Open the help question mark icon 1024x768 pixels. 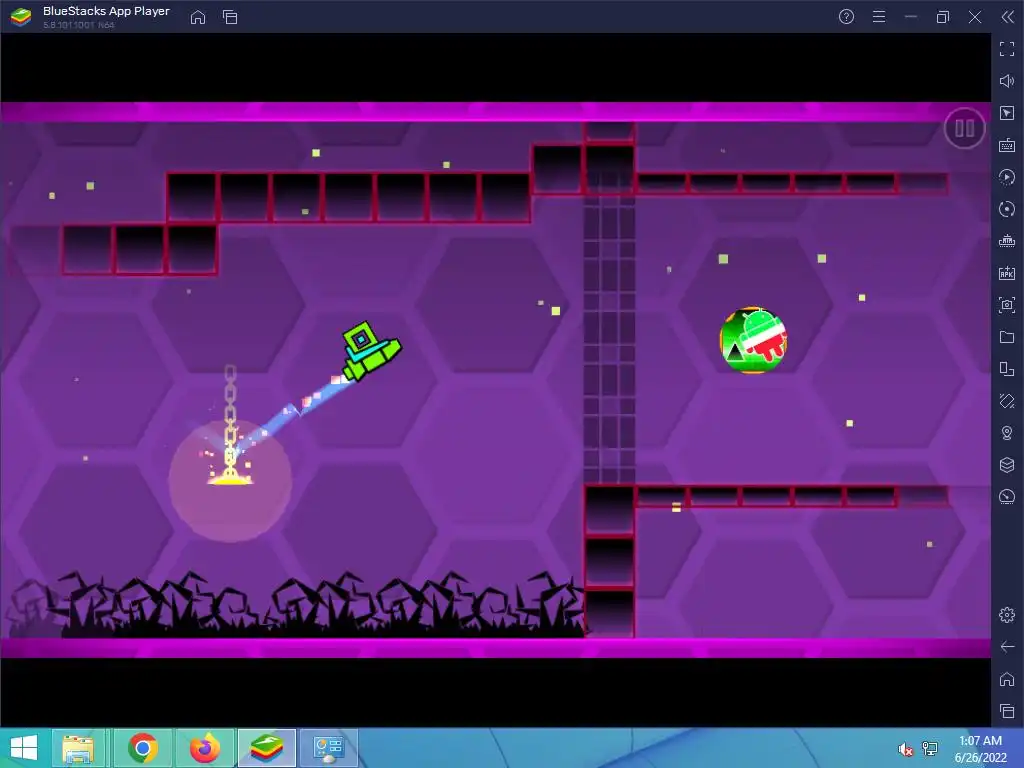click(x=846, y=17)
